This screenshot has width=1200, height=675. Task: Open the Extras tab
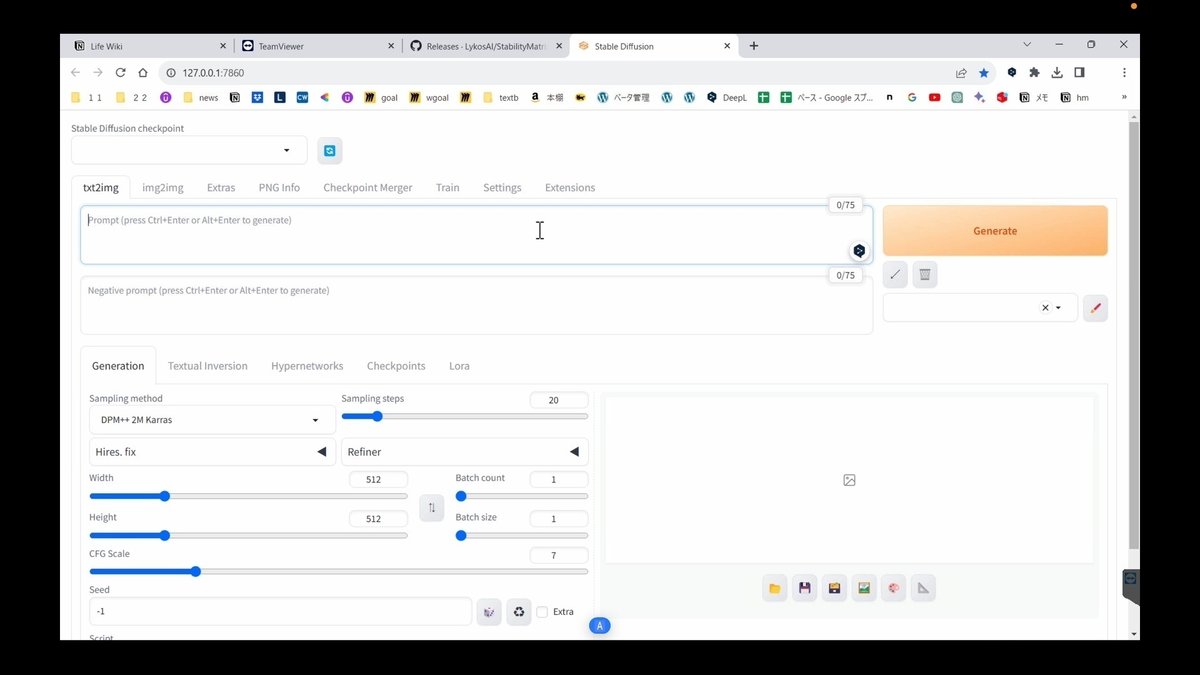pos(221,188)
